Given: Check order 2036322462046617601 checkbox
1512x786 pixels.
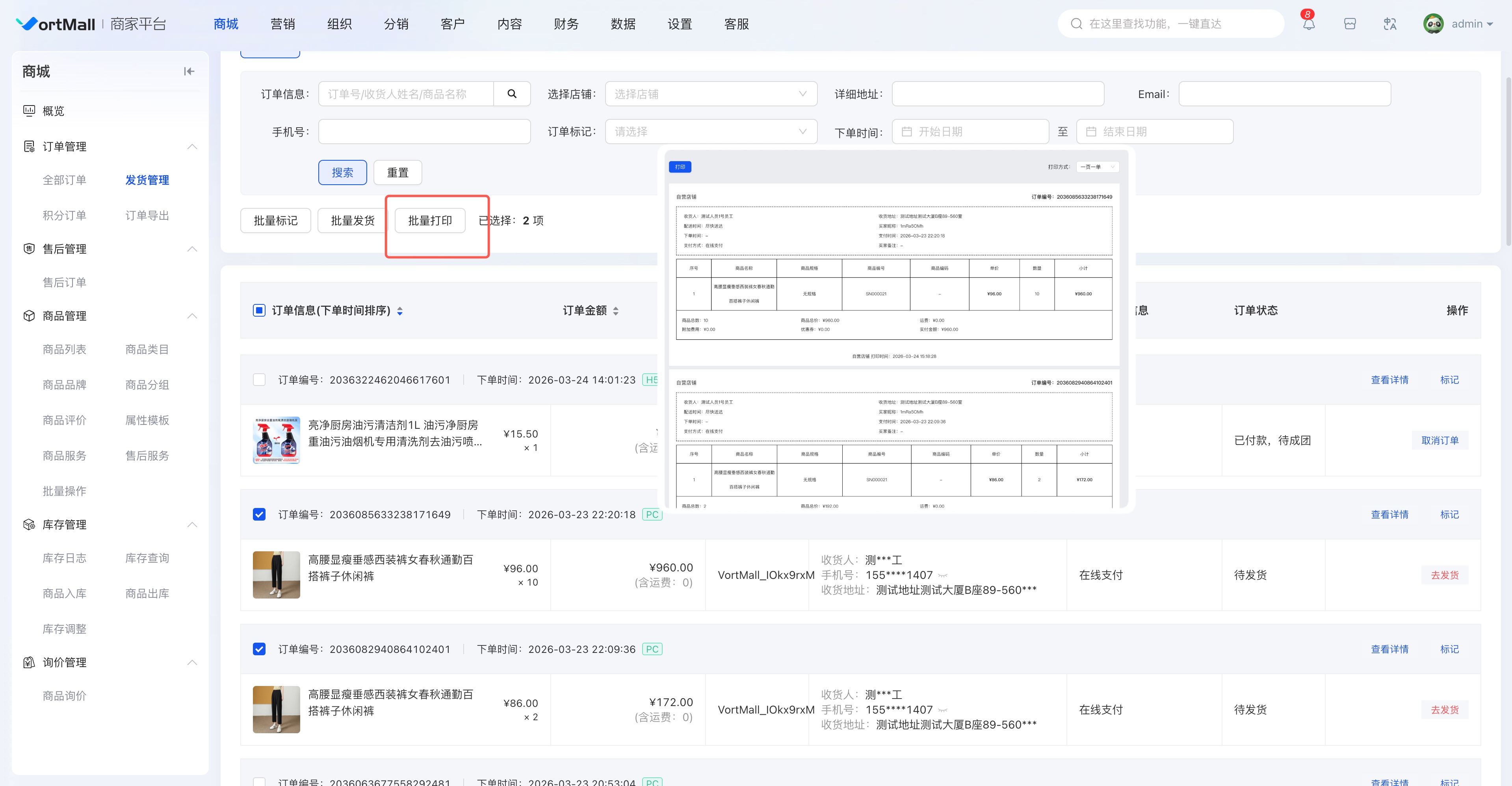Looking at the screenshot, I should [x=259, y=380].
